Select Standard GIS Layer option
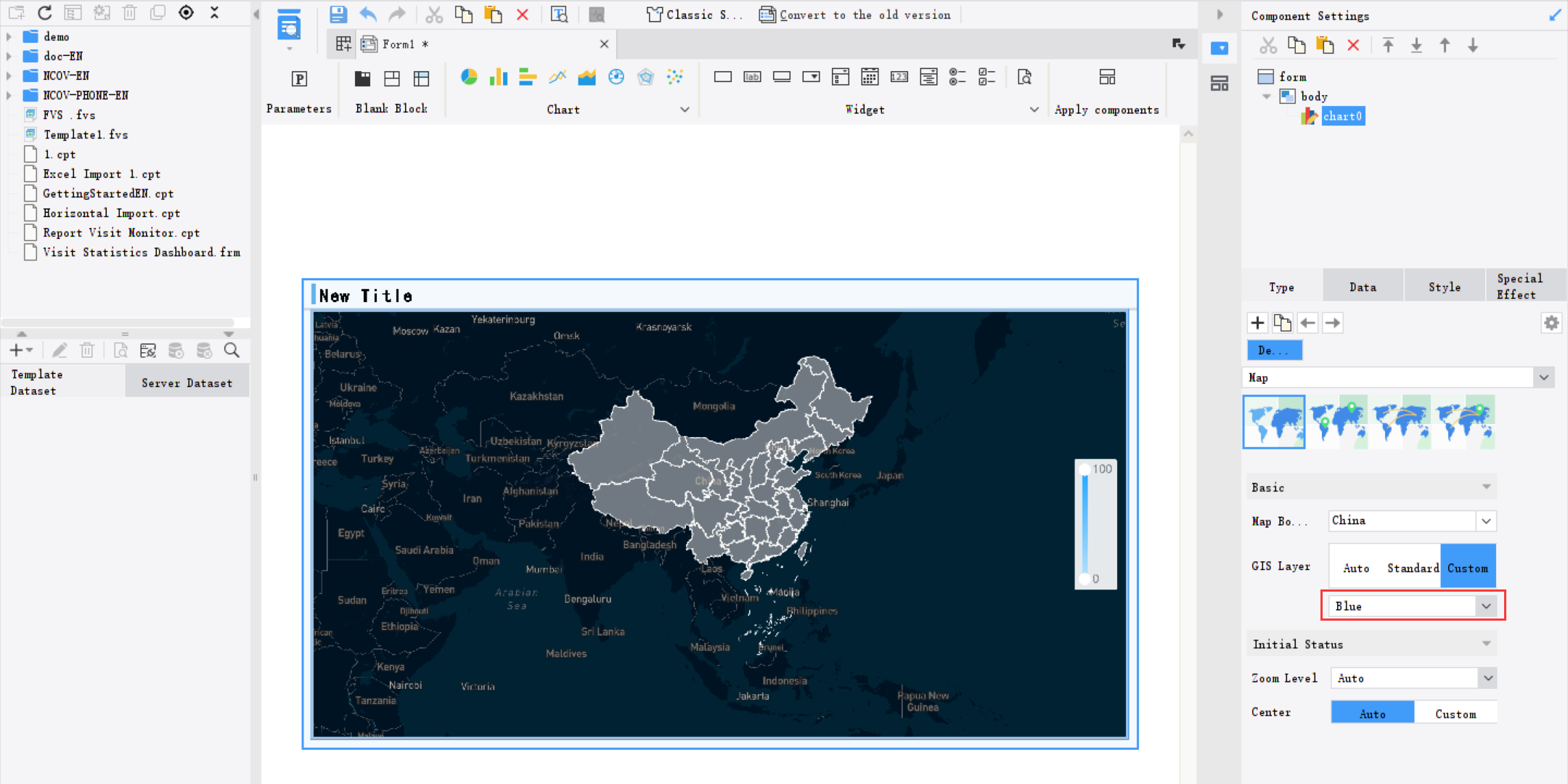The height and width of the screenshot is (784, 1568). coord(1412,568)
